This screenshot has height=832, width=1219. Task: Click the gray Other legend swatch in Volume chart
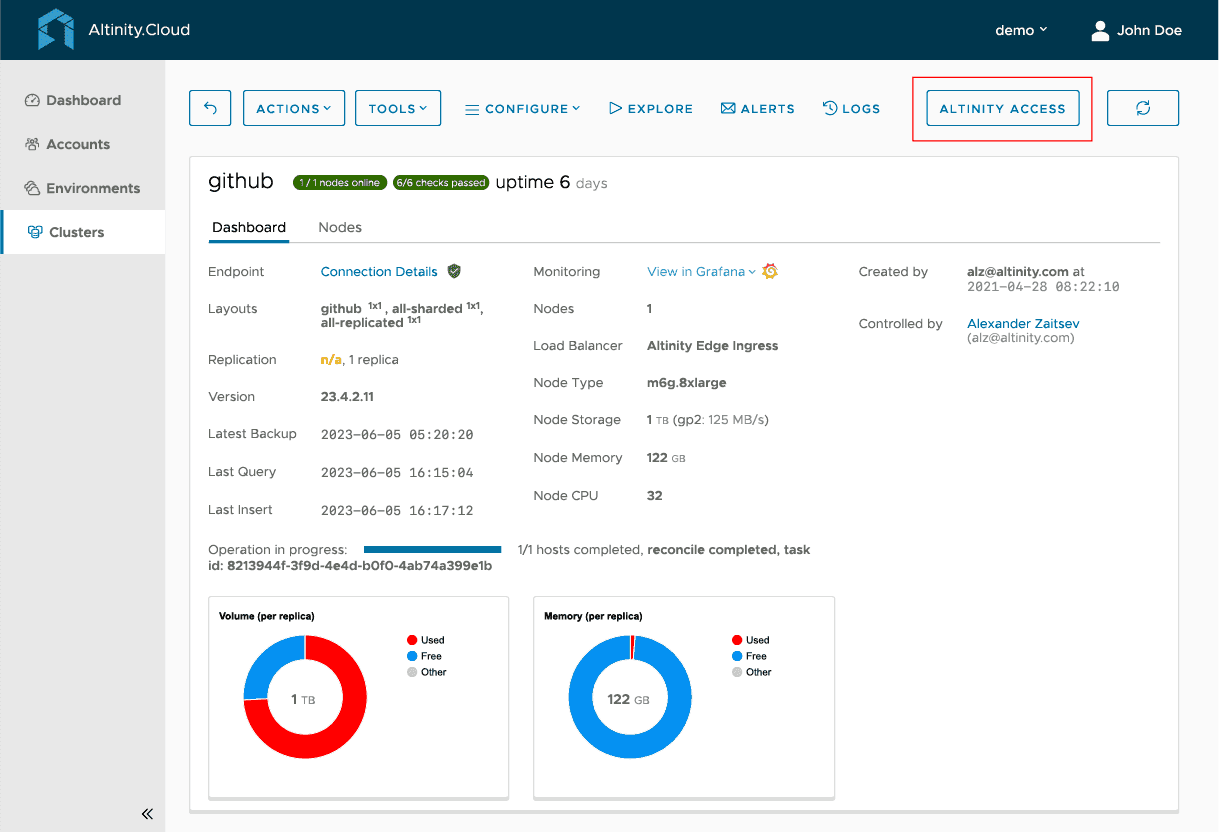[x=412, y=672]
